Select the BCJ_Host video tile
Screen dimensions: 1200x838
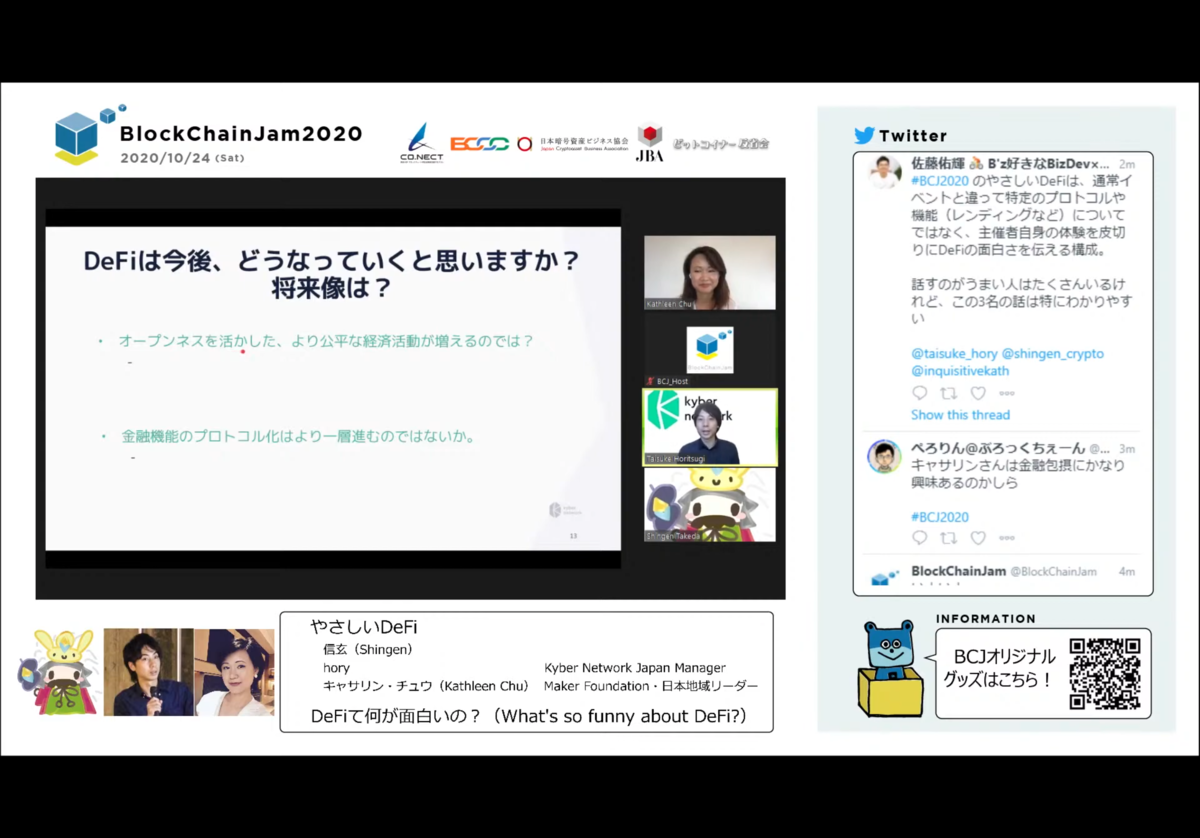tap(709, 350)
